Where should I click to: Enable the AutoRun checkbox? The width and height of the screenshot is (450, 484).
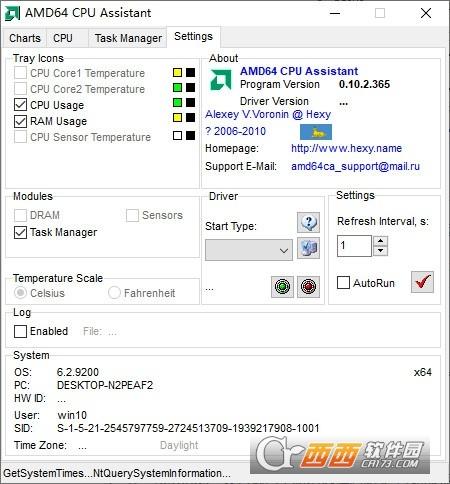(343, 283)
